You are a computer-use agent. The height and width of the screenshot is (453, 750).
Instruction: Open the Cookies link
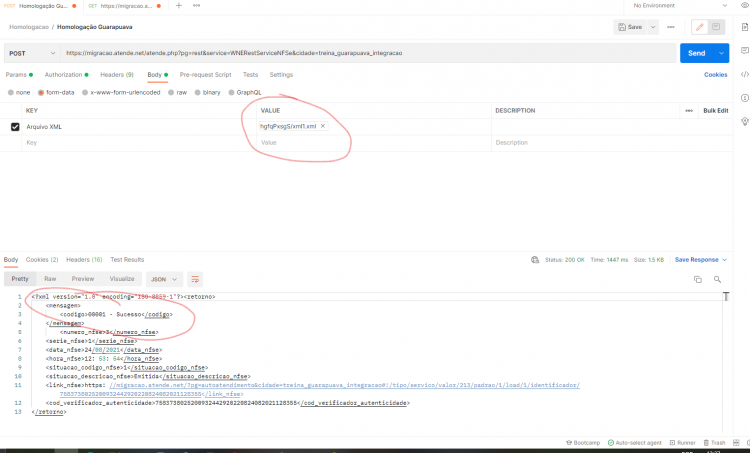pos(716,75)
